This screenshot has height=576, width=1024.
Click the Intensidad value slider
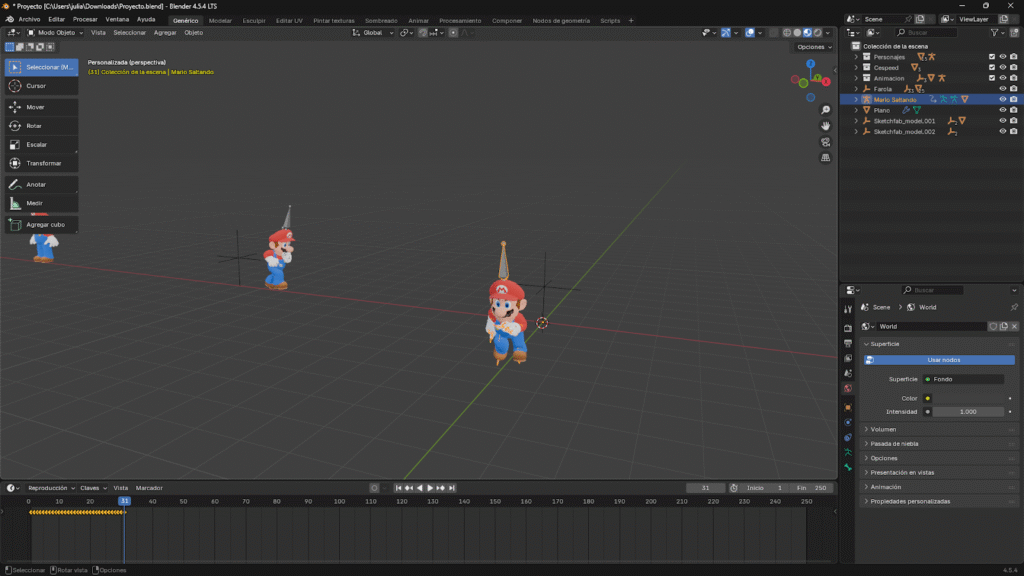(968, 411)
